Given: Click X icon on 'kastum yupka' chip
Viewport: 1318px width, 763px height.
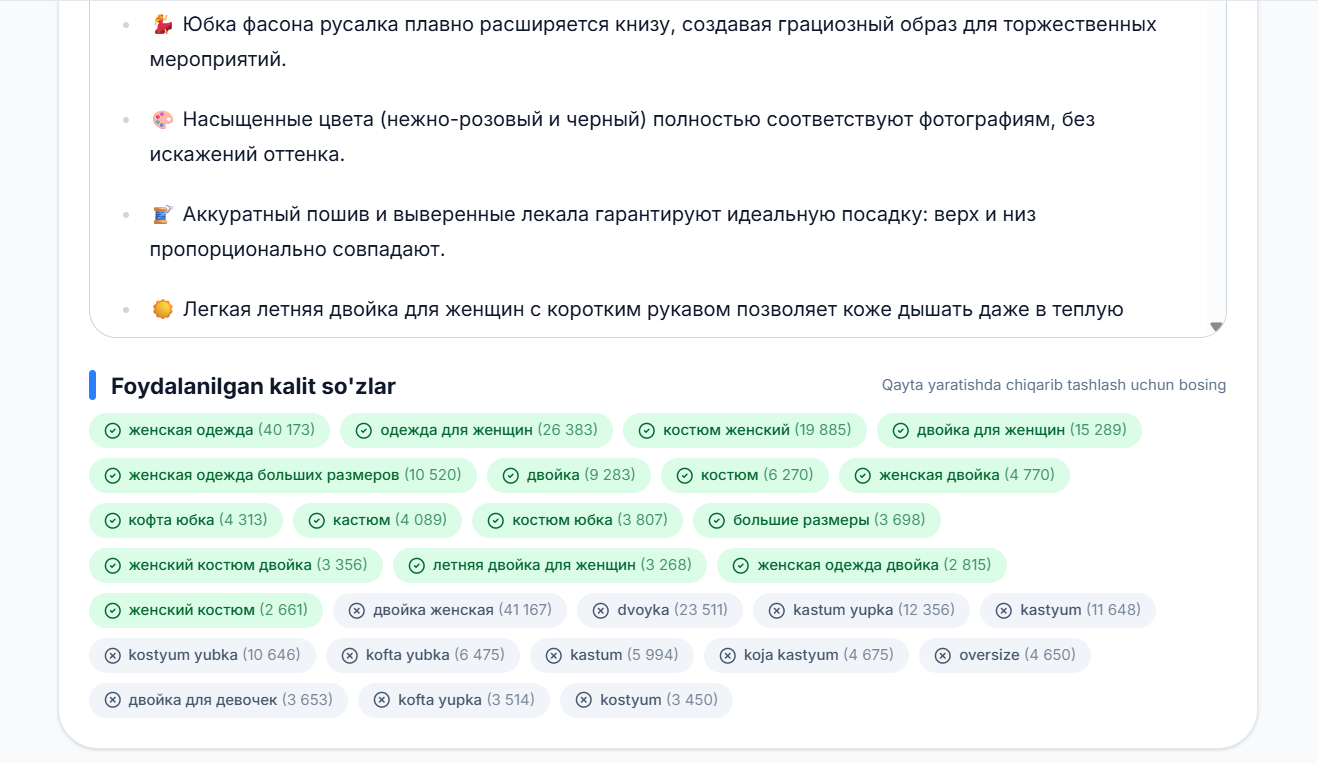Looking at the screenshot, I should 777,610.
